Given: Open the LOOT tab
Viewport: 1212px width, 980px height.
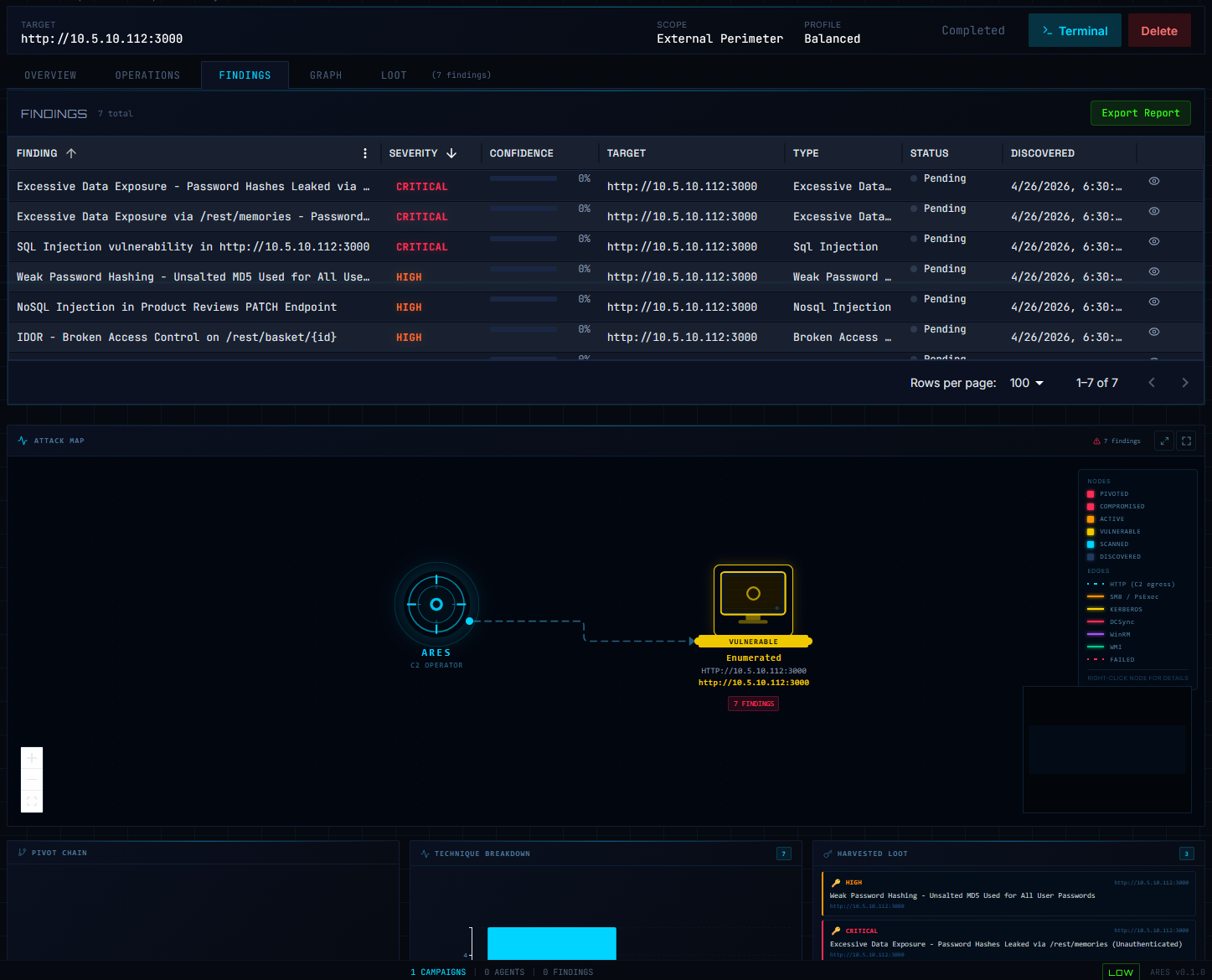Looking at the screenshot, I should pos(394,75).
